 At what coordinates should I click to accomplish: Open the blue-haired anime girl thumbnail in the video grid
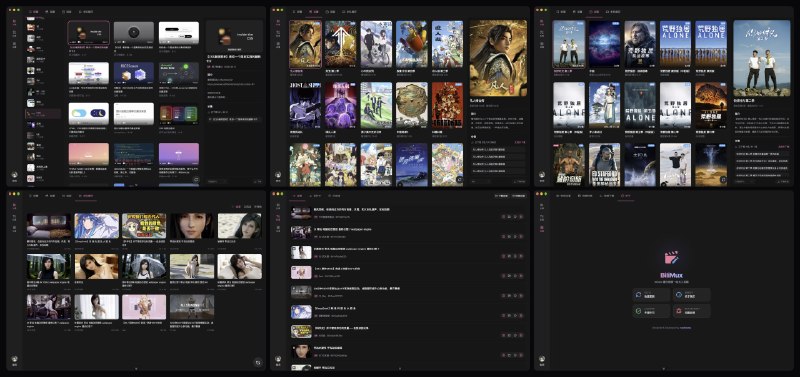(x=96, y=226)
